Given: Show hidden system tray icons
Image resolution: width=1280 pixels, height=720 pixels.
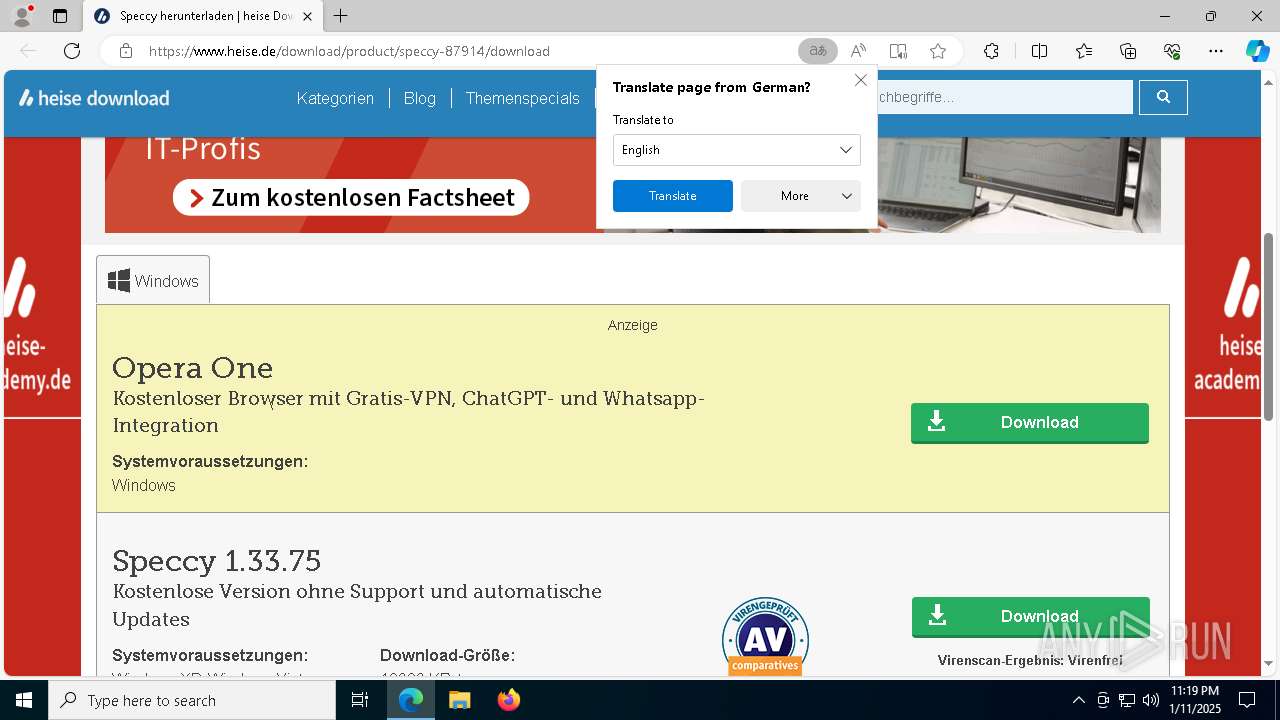Looking at the screenshot, I should coord(1078,700).
